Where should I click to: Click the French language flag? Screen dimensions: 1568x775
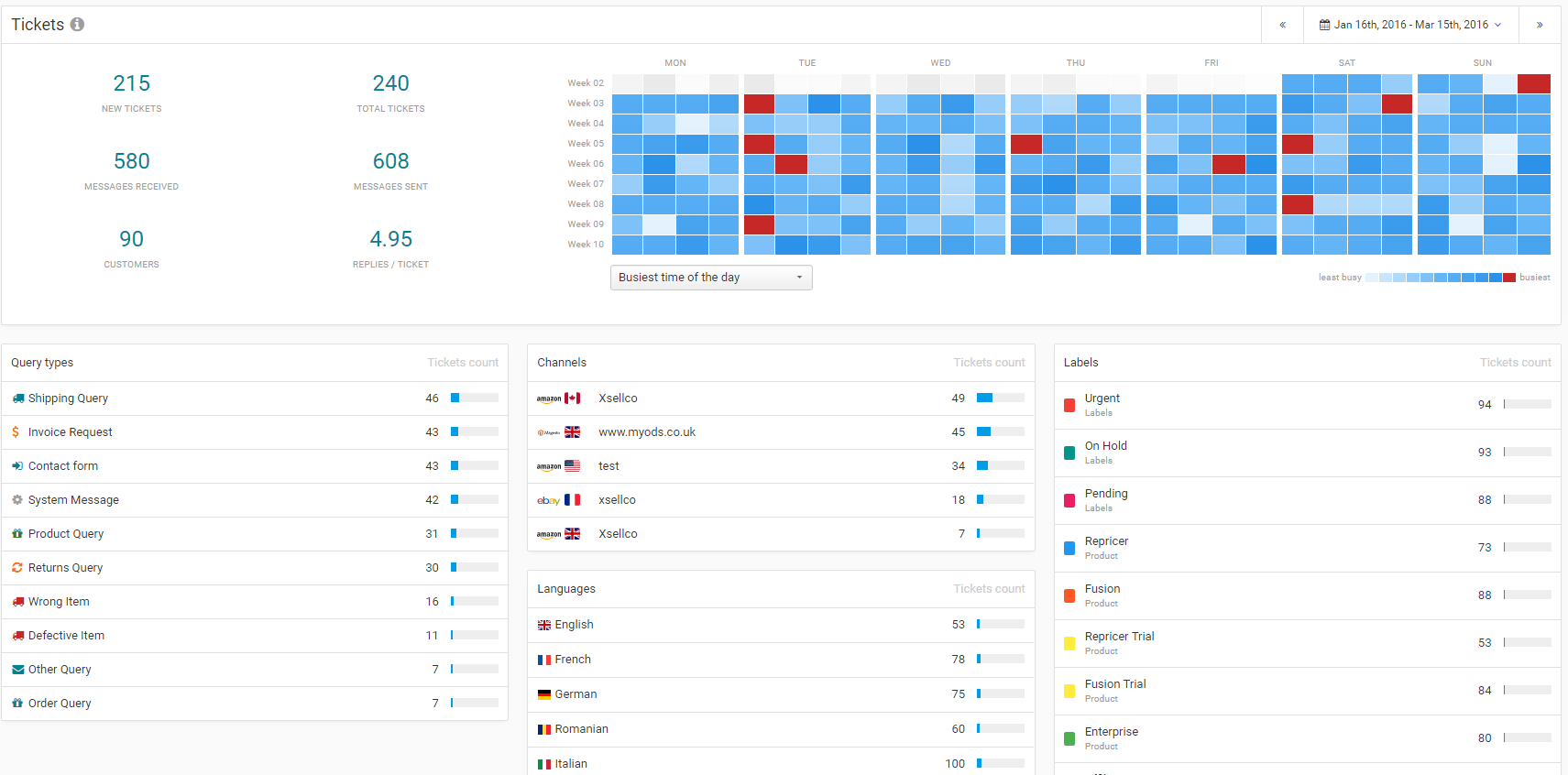(x=544, y=660)
